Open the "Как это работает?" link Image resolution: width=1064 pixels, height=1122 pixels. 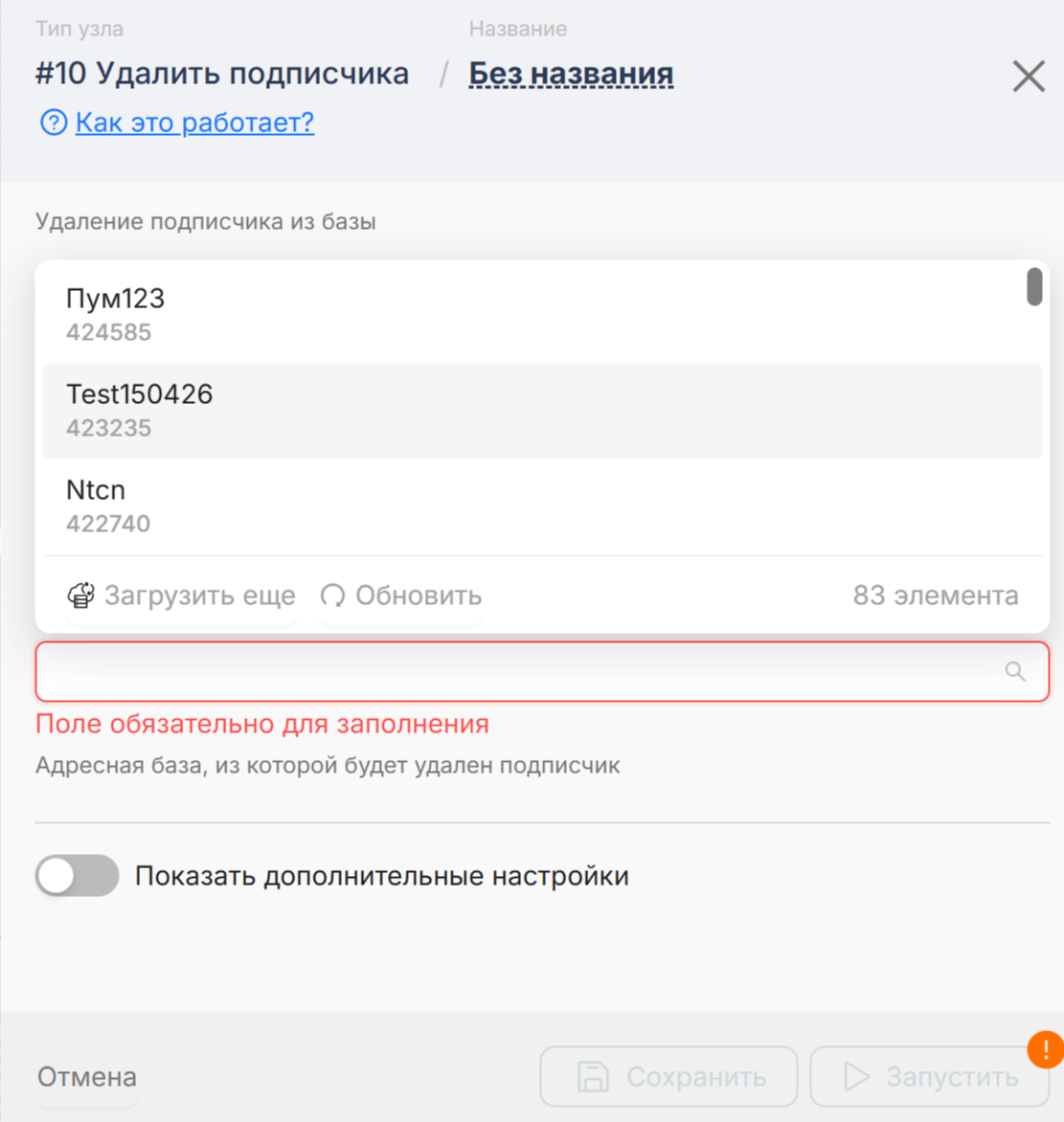(x=194, y=123)
